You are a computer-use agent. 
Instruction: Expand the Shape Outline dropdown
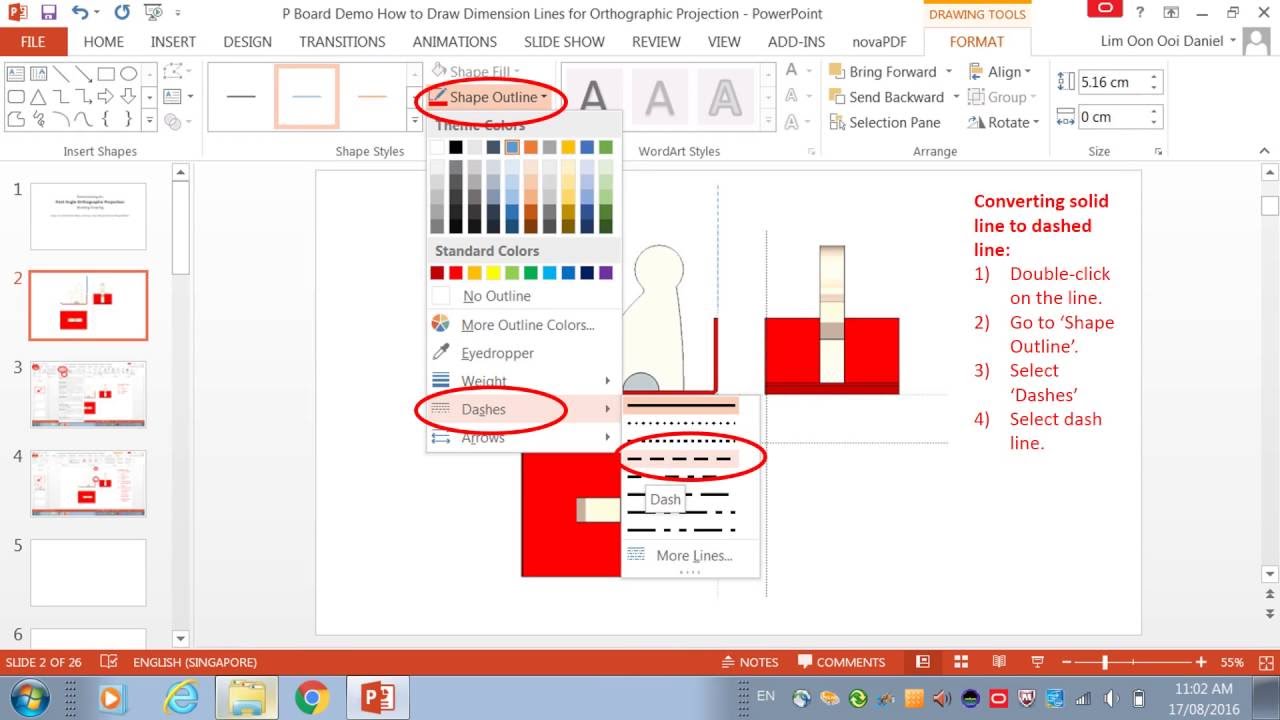pos(490,97)
